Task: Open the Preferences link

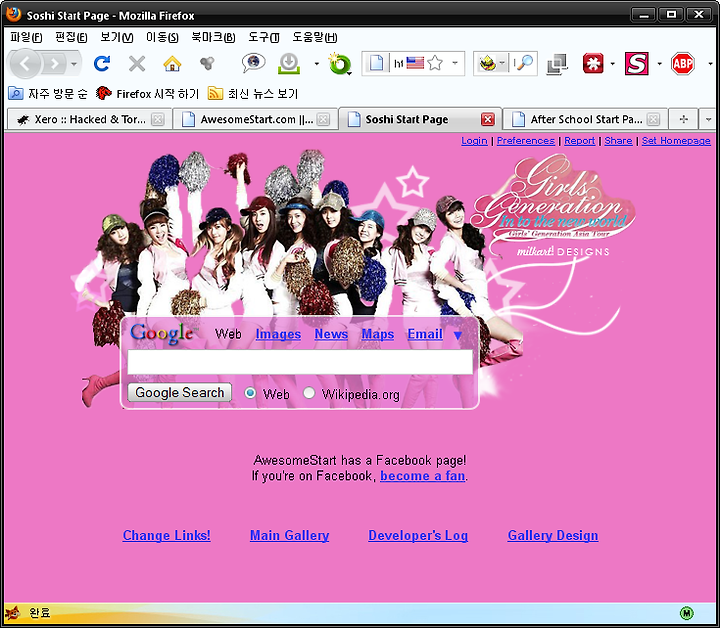Action: (526, 141)
